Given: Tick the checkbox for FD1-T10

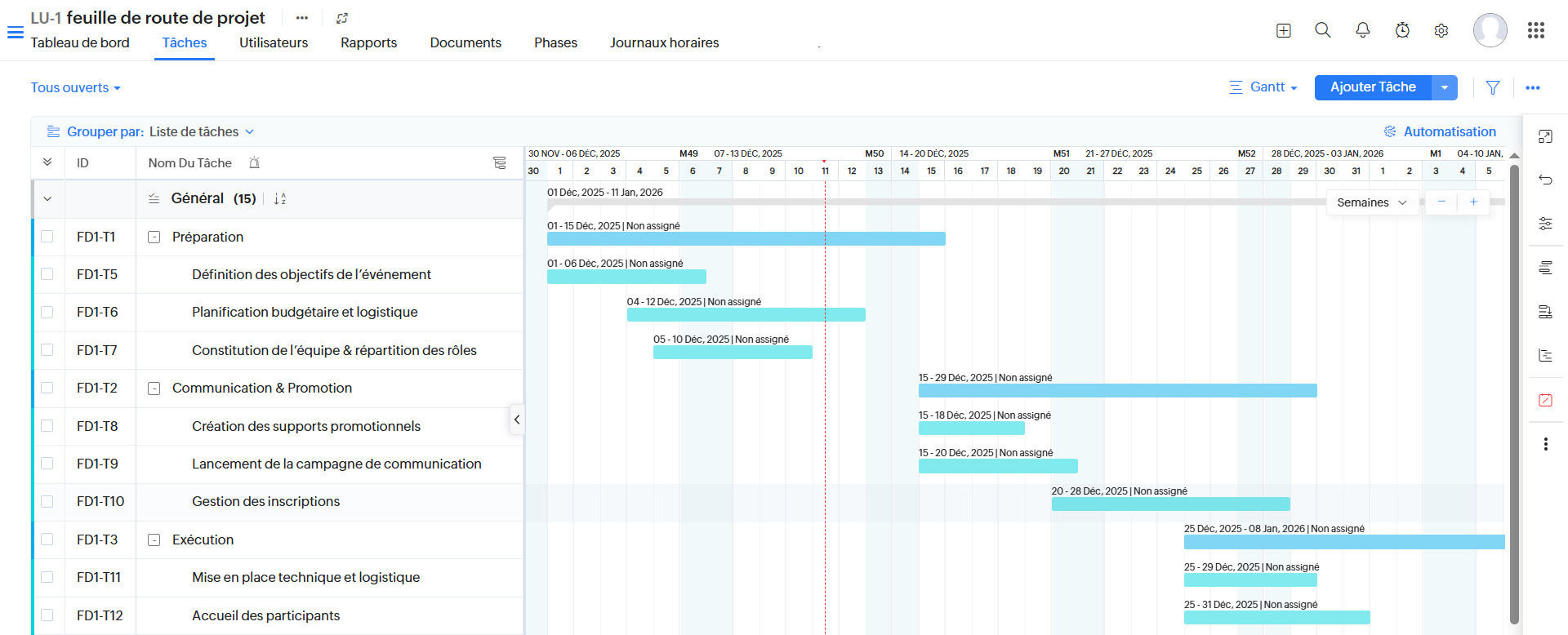Looking at the screenshot, I should [x=47, y=501].
